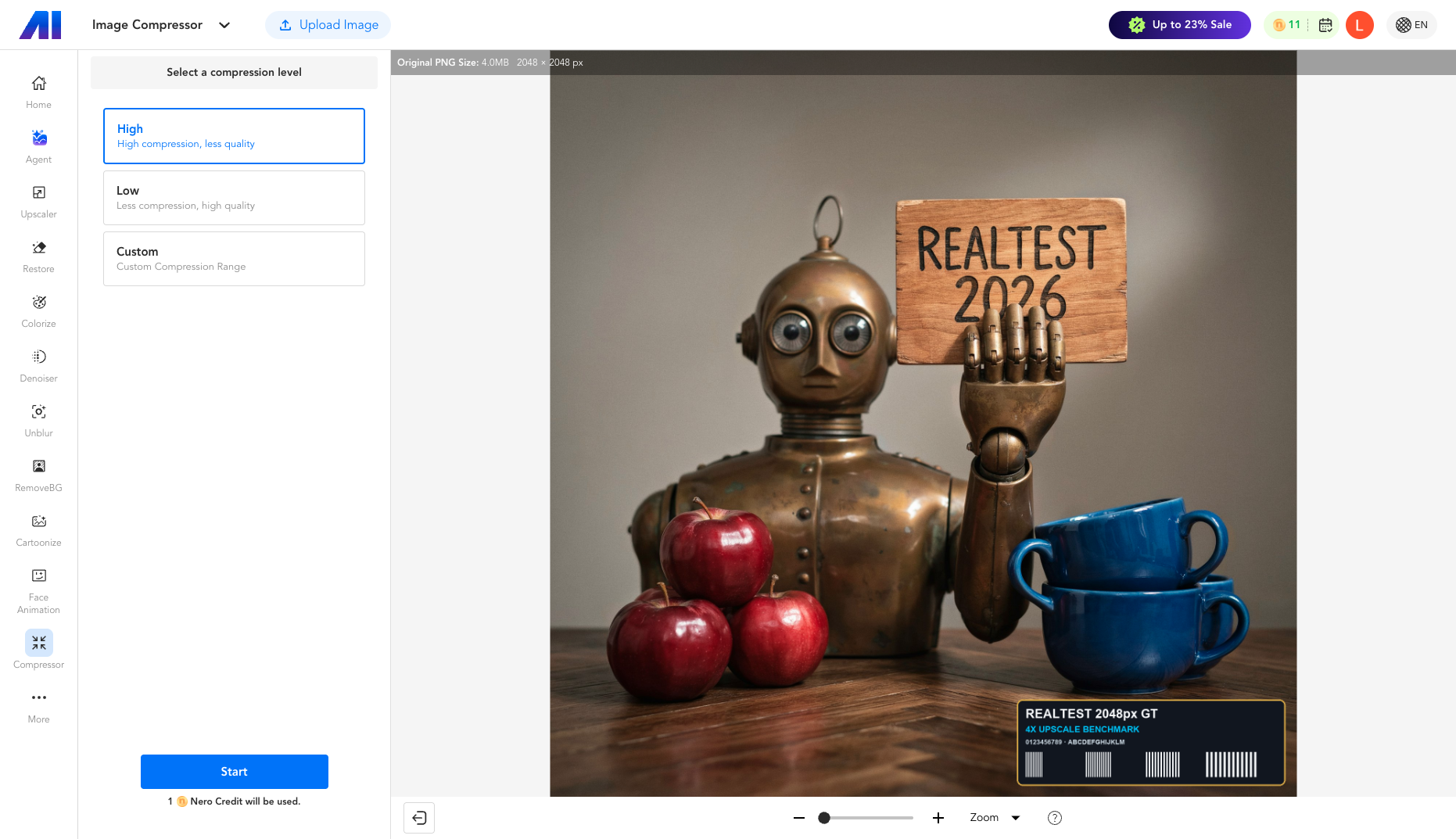Screen dimensions: 1456x839
Task: Click the 'Original PNG Size: 4.0MB' text
Action: (453, 63)
